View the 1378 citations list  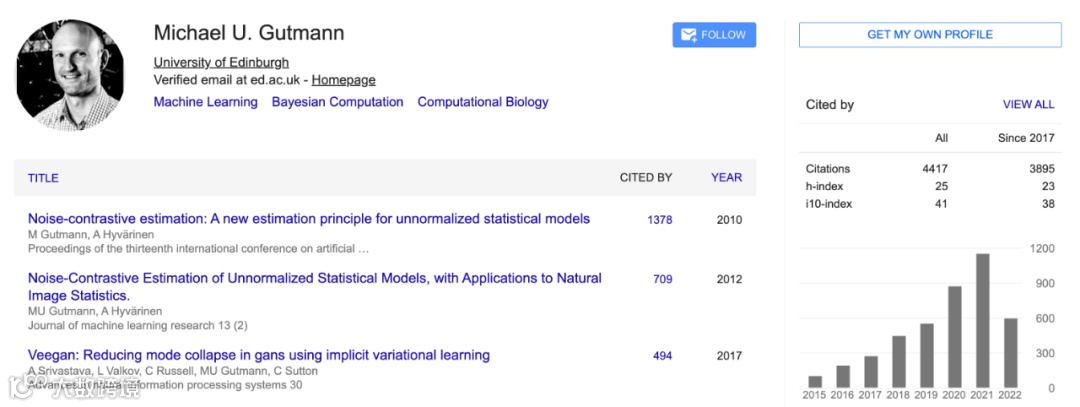659,220
